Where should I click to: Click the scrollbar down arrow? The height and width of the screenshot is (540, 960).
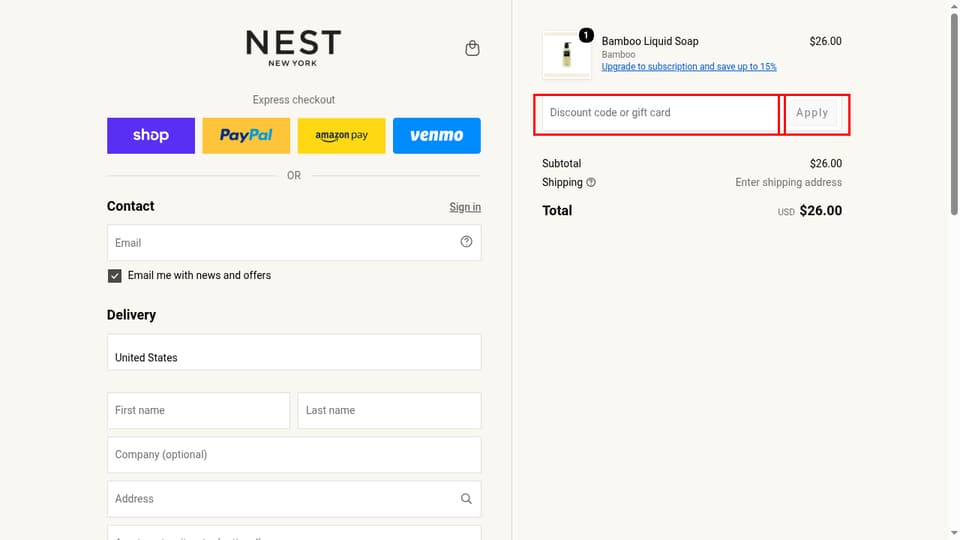point(954,534)
